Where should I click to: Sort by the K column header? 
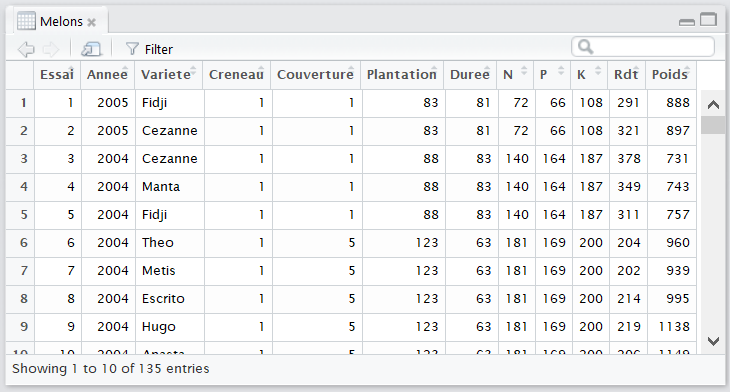pos(589,74)
